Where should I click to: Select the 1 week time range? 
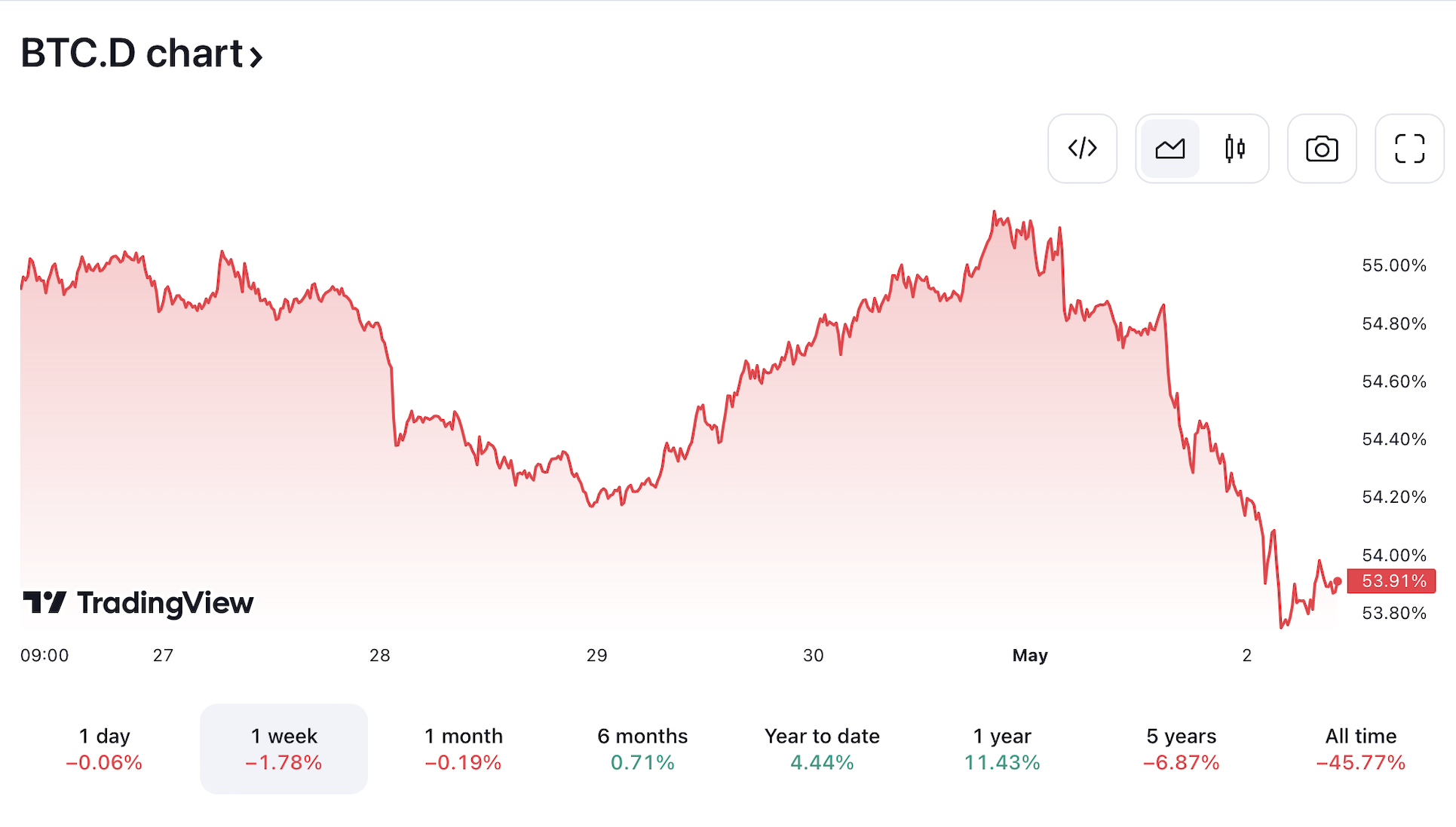pyautogui.click(x=284, y=749)
